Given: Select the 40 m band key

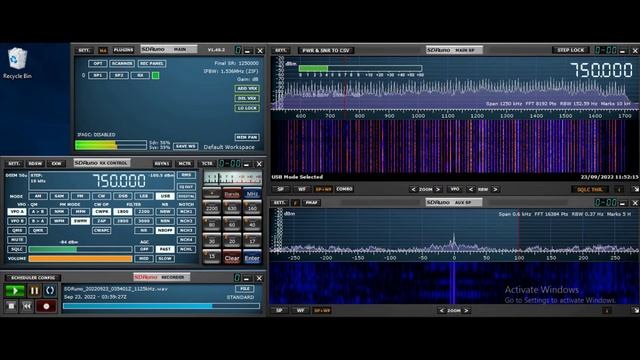Looking at the screenshot, I should 252,224.
